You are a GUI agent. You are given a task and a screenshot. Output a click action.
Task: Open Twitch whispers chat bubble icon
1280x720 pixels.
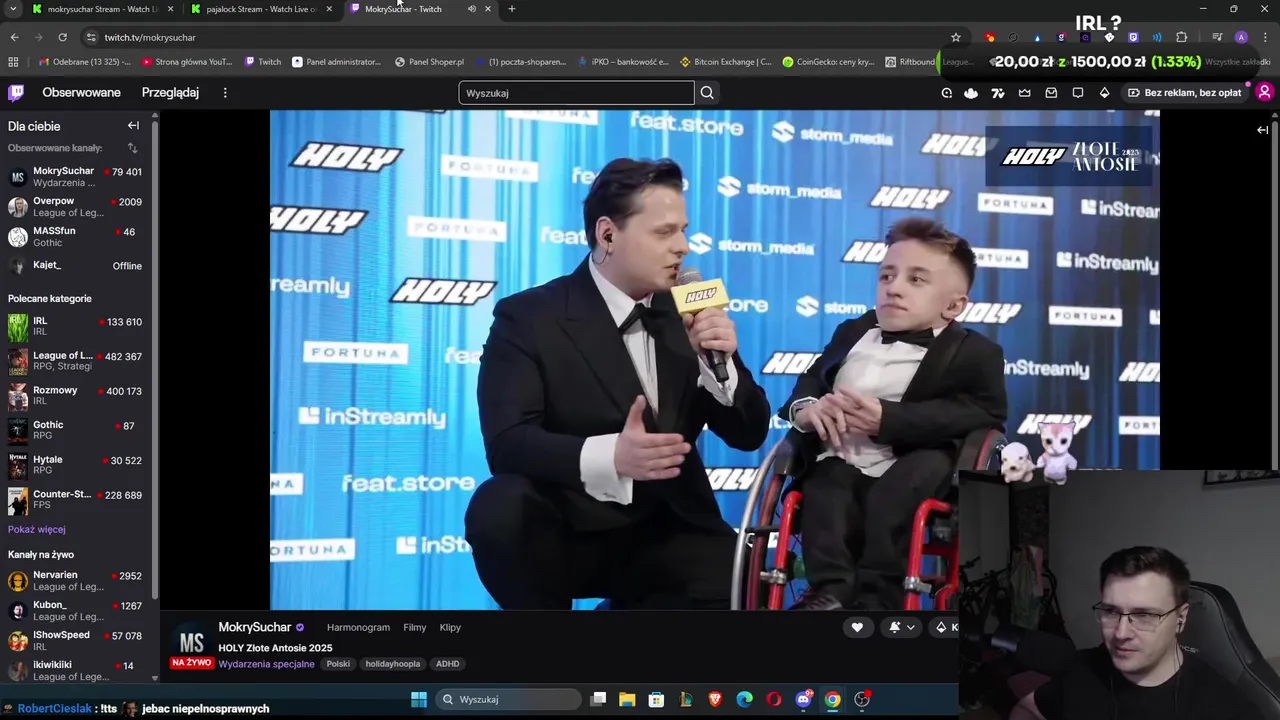[x=1078, y=93]
